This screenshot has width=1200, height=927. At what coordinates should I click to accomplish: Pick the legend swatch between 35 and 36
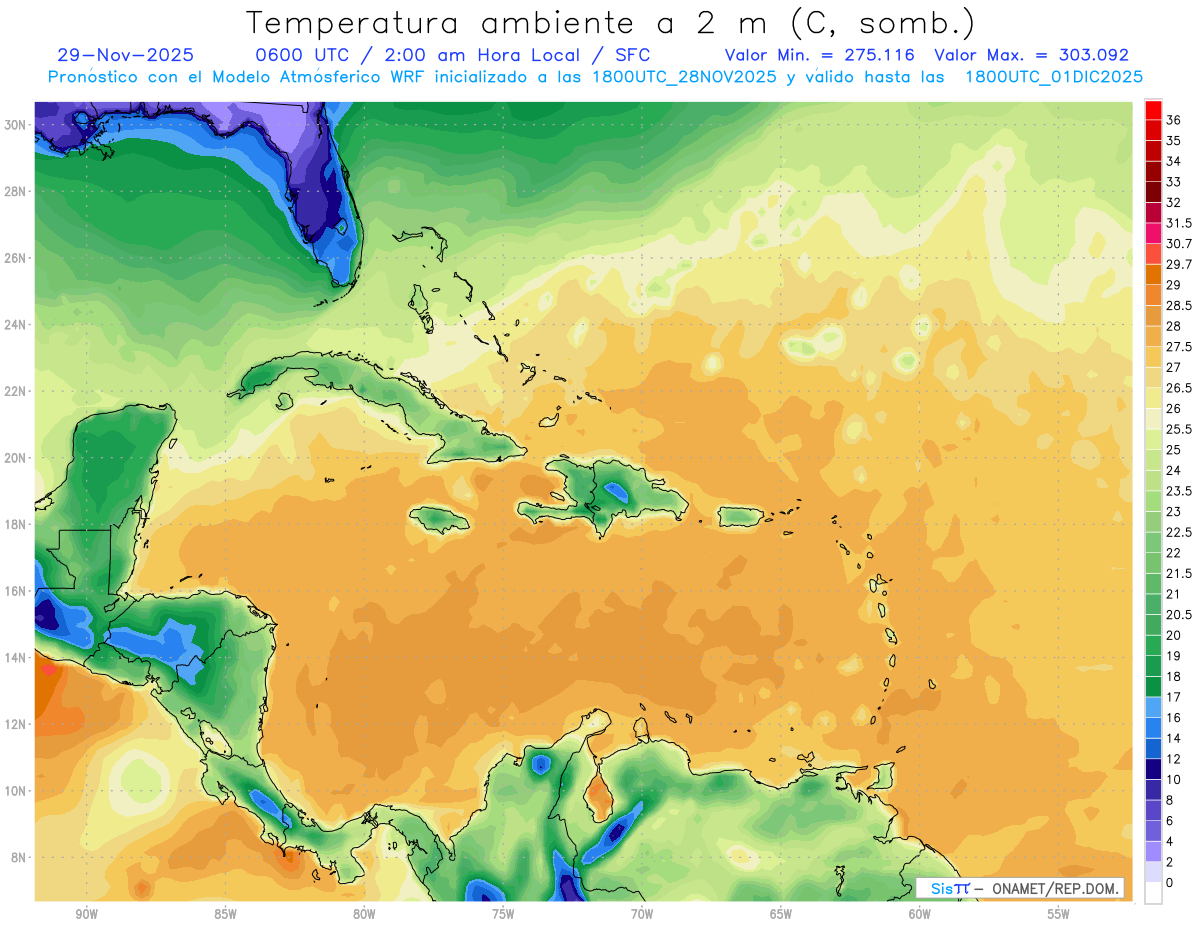[1153, 130]
